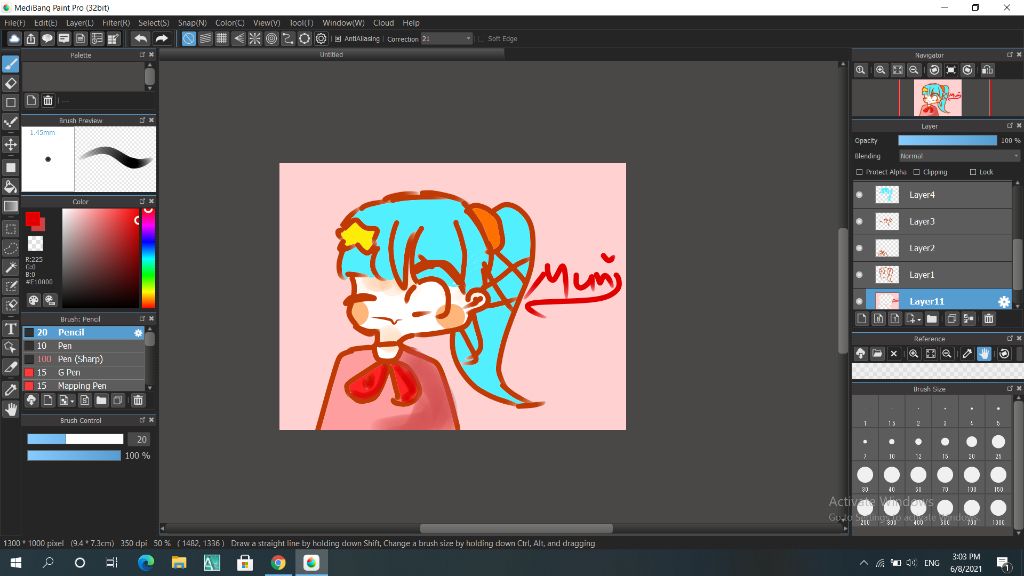Click the Redo arrow in toolbar

161,39
